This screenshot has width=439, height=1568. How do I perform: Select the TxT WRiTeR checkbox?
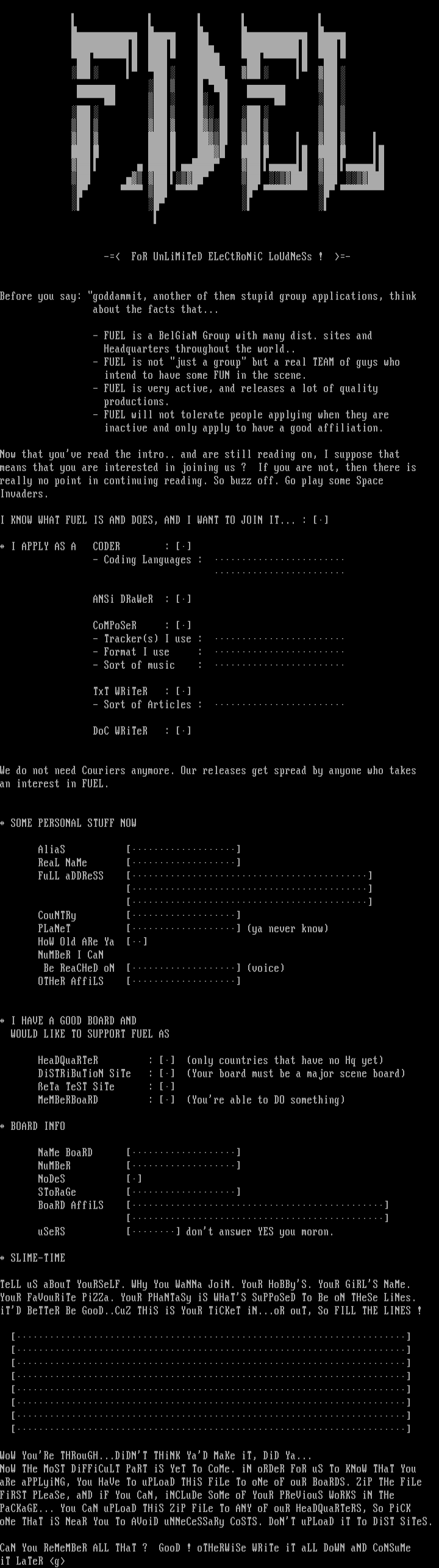(184, 691)
